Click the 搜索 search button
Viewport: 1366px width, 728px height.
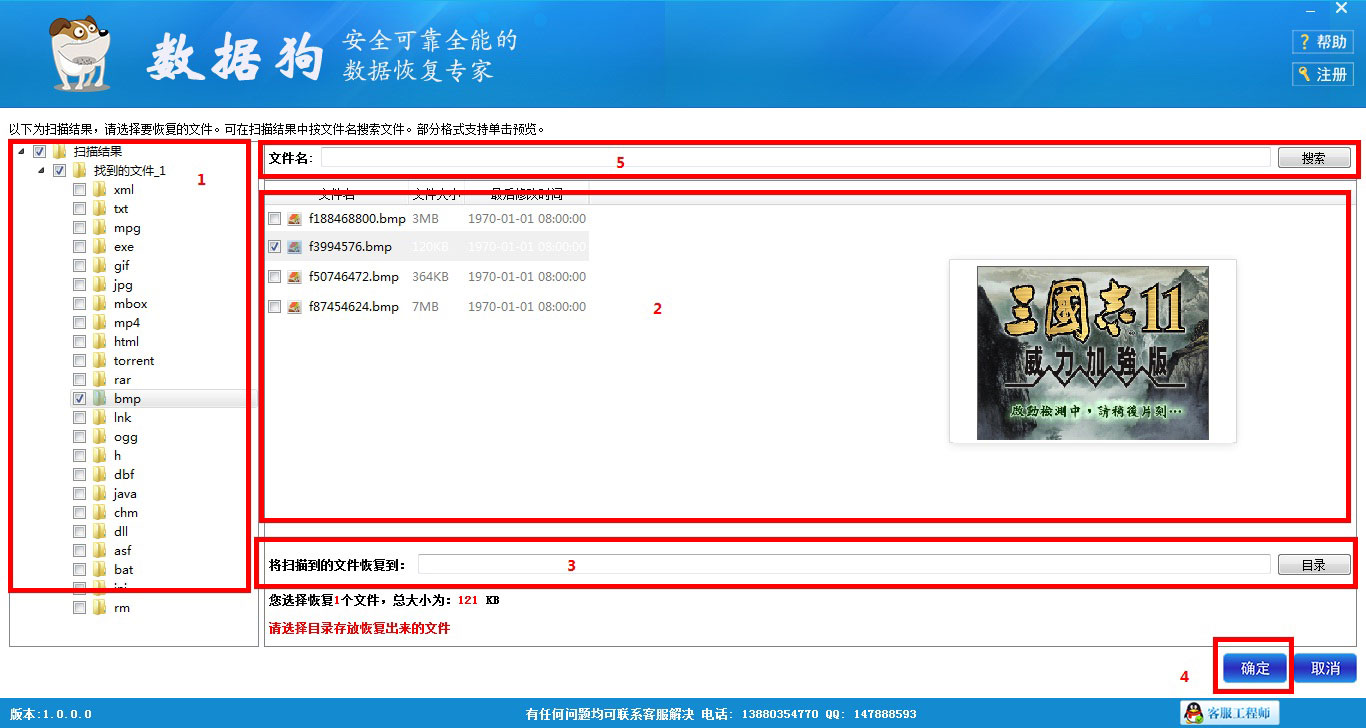[1314, 157]
